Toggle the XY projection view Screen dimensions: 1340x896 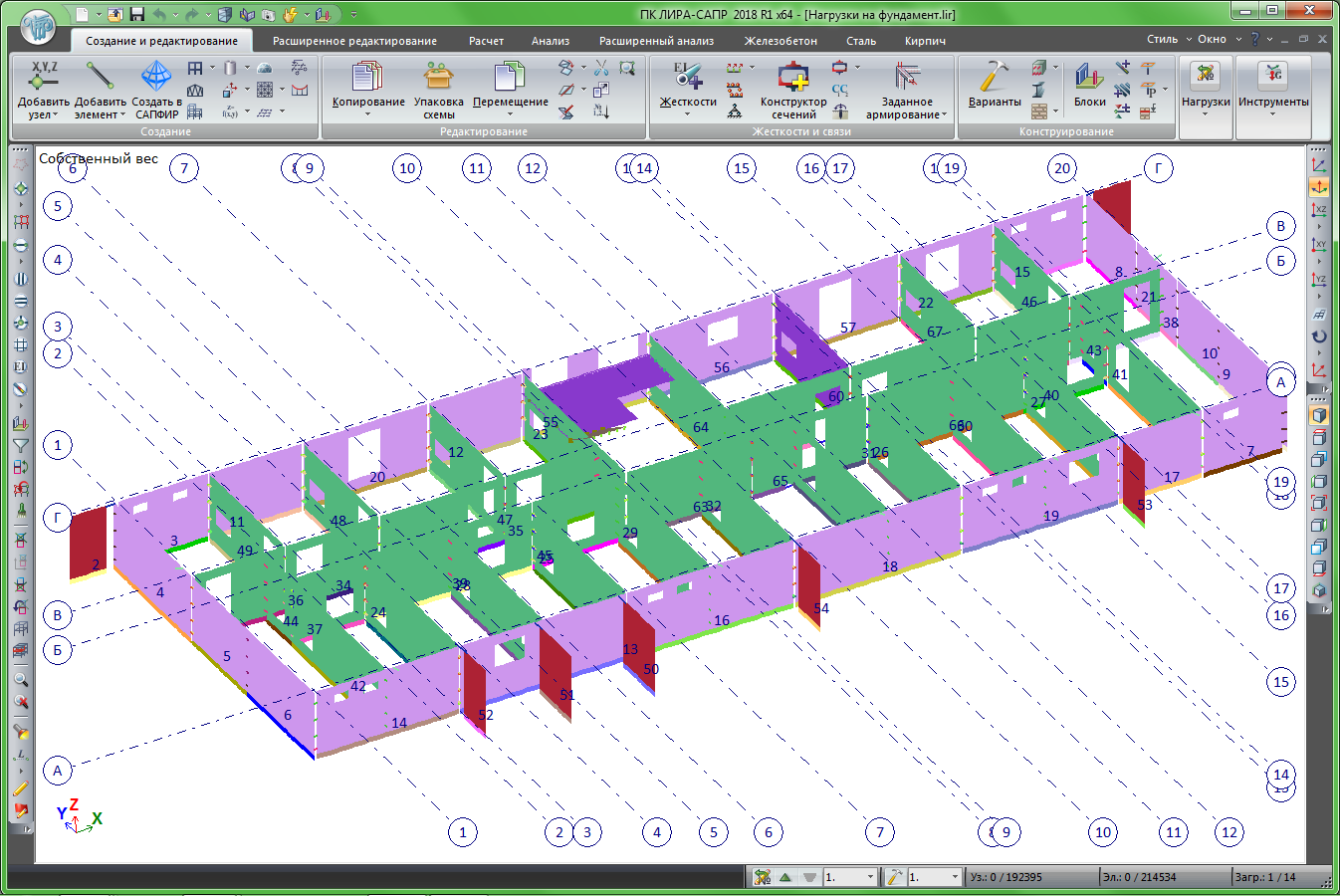click(x=1319, y=244)
